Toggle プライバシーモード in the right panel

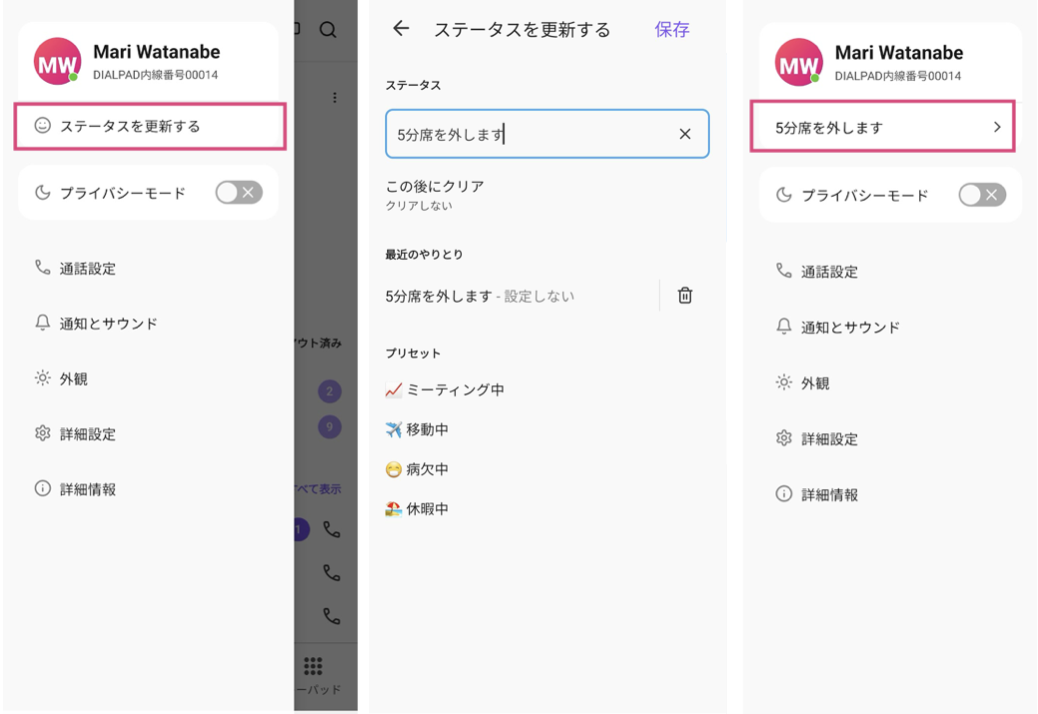pyautogui.click(x=981, y=195)
